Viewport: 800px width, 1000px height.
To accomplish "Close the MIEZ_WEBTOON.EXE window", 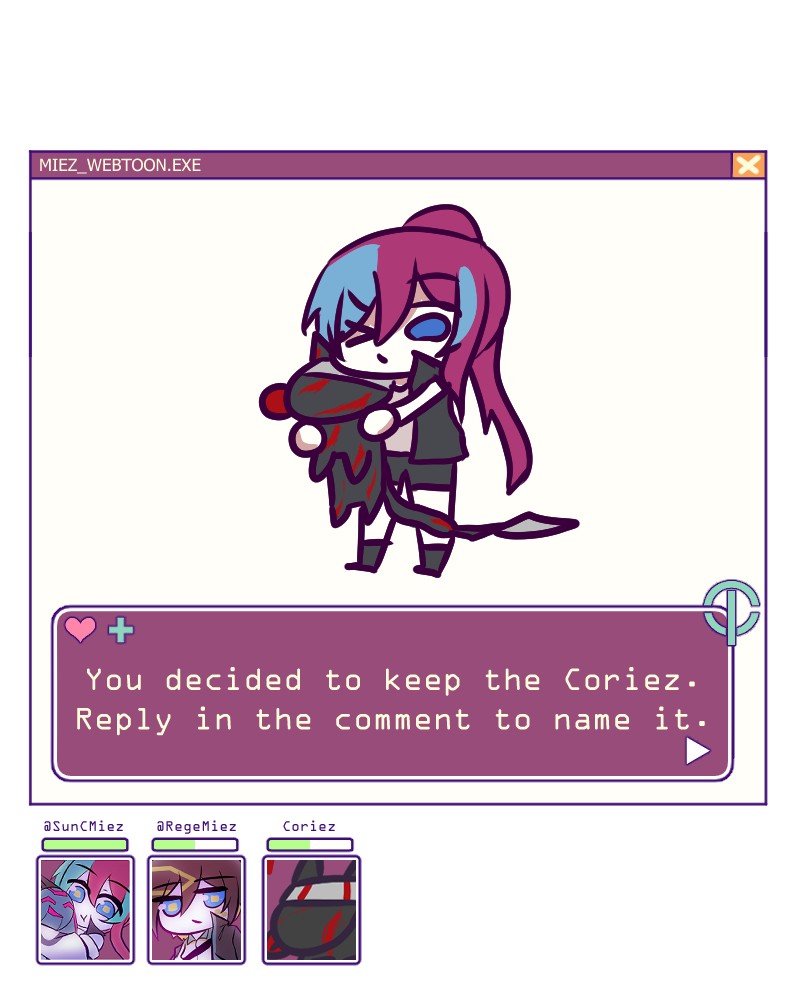I will [x=748, y=165].
